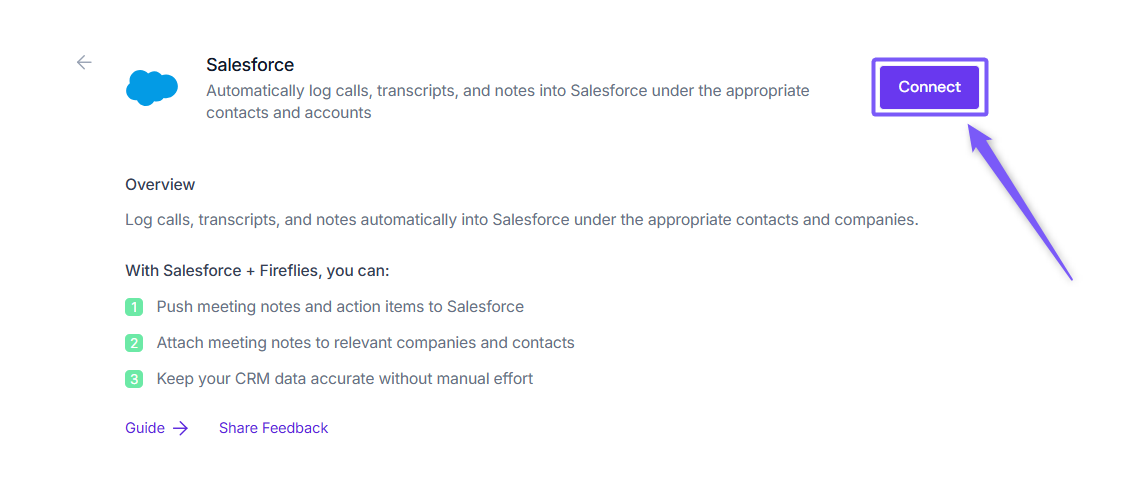The image size is (1131, 502).
Task: Click the green number 1 badge
Action: (134, 307)
